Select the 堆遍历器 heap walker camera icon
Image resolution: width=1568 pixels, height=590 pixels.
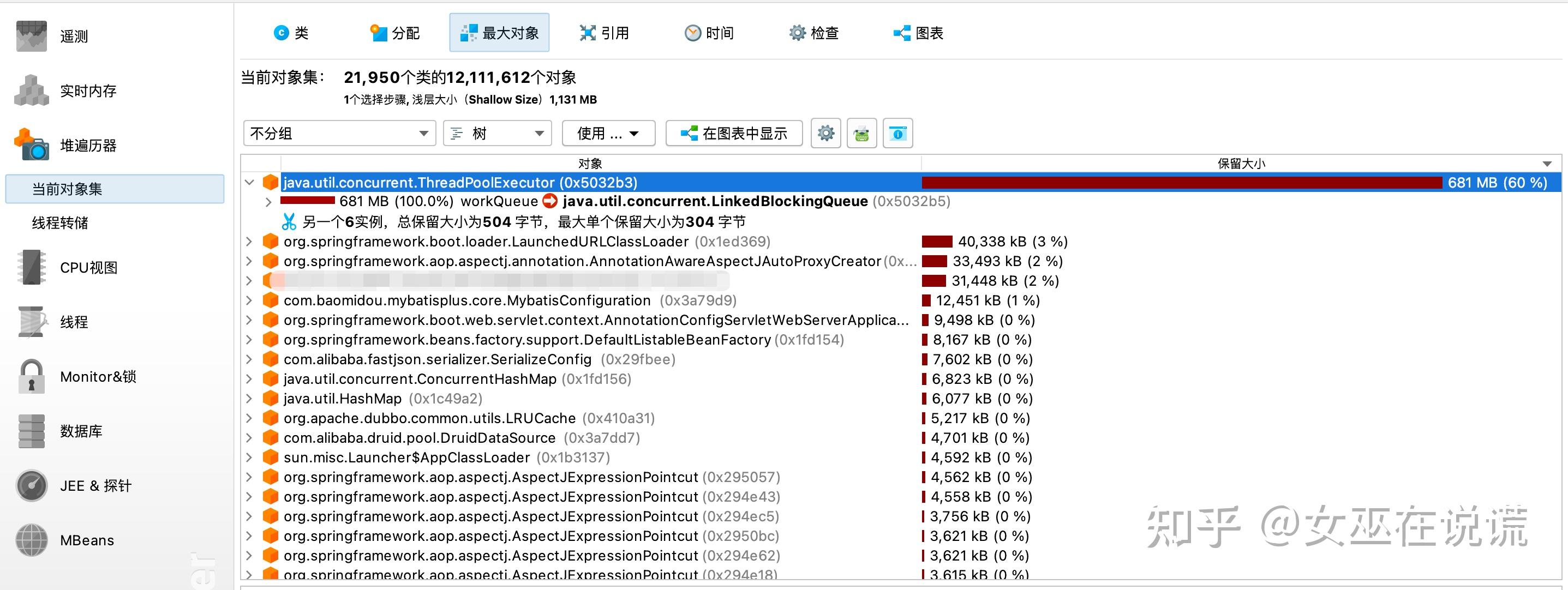click(x=31, y=146)
